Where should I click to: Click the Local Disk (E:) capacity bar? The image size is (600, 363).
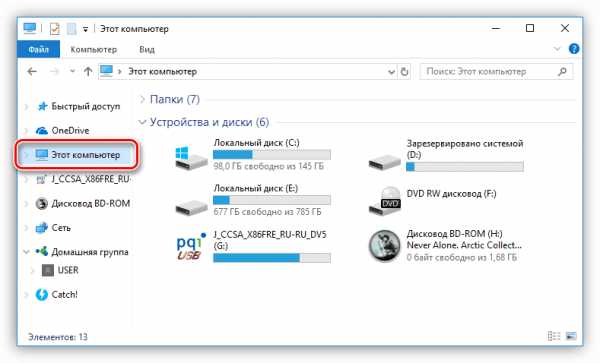[x=272, y=200]
